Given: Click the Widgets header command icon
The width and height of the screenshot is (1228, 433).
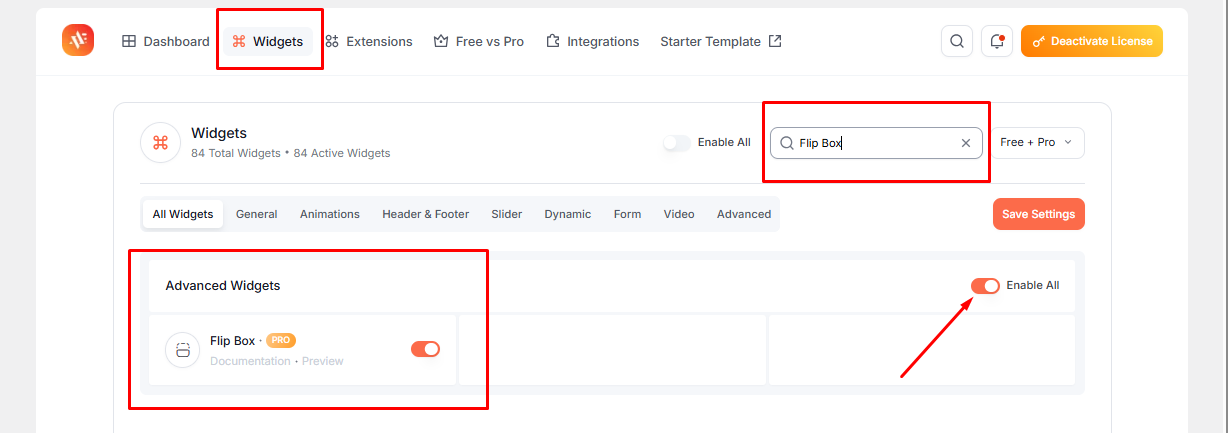Looking at the screenshot, I should (x=160, y=143).
